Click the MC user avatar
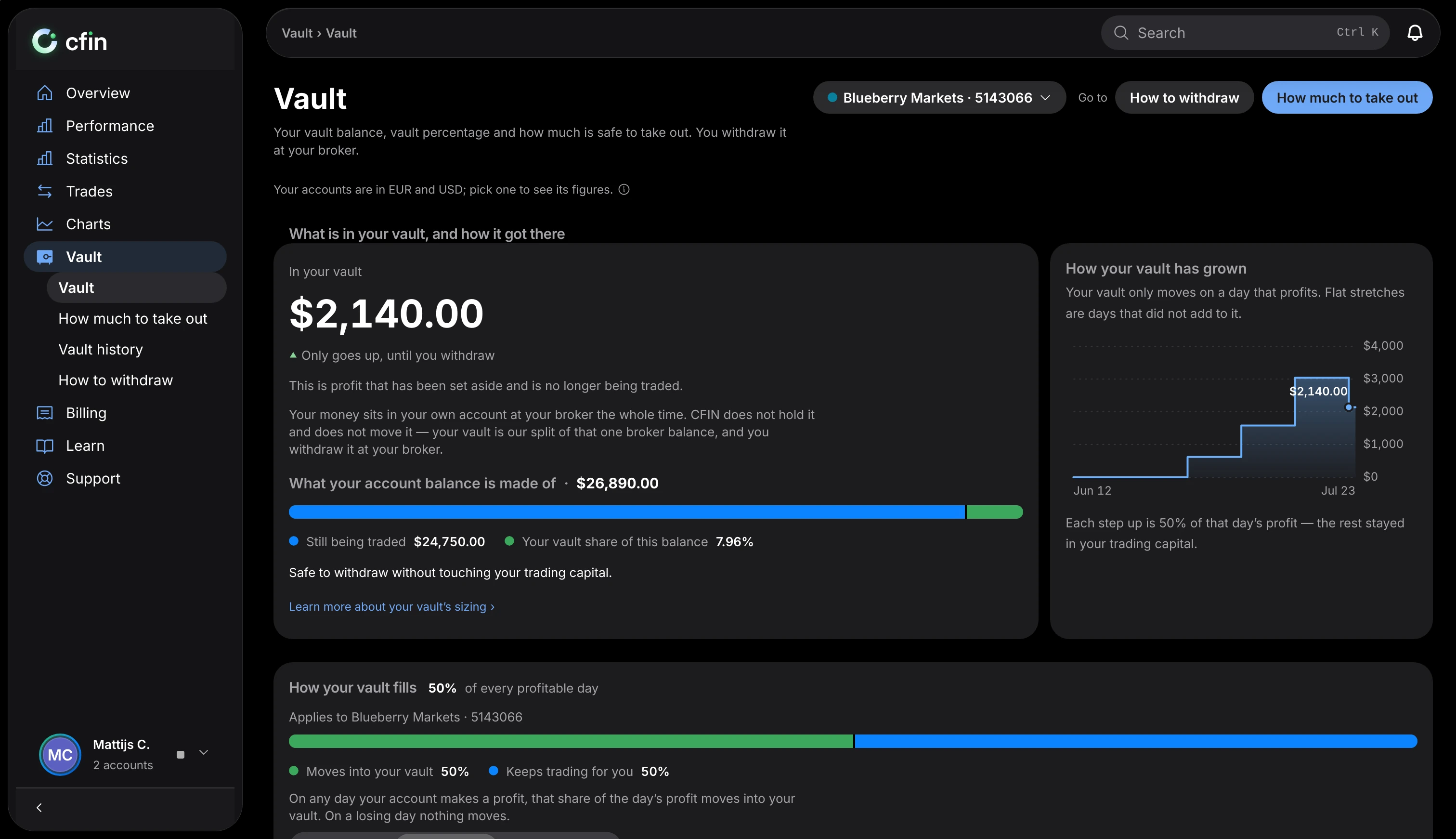The height and width of the screenshot is (839, 1456). coord(60,754)
